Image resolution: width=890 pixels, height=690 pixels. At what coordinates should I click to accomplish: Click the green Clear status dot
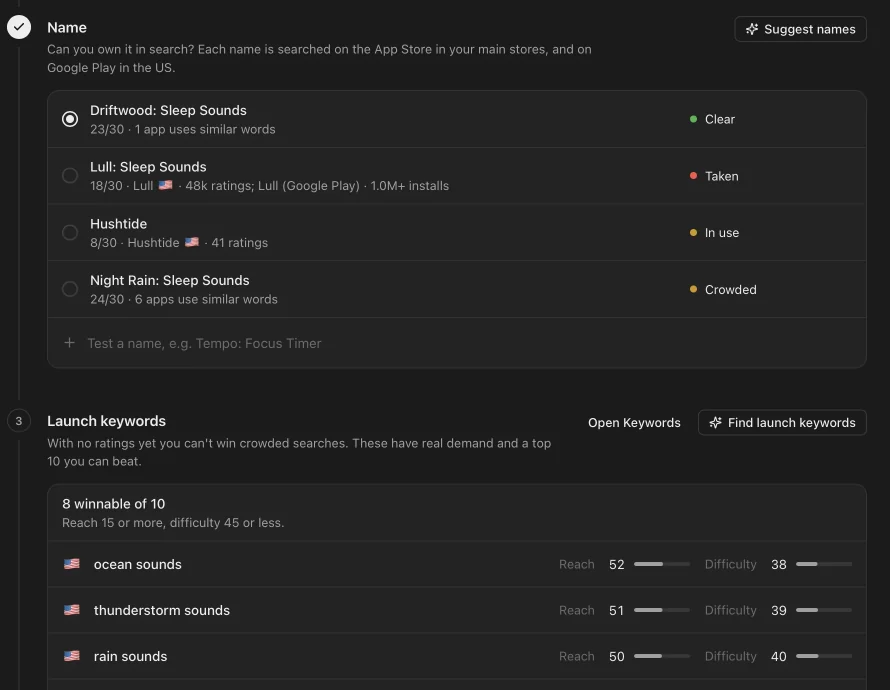(693, 119)
